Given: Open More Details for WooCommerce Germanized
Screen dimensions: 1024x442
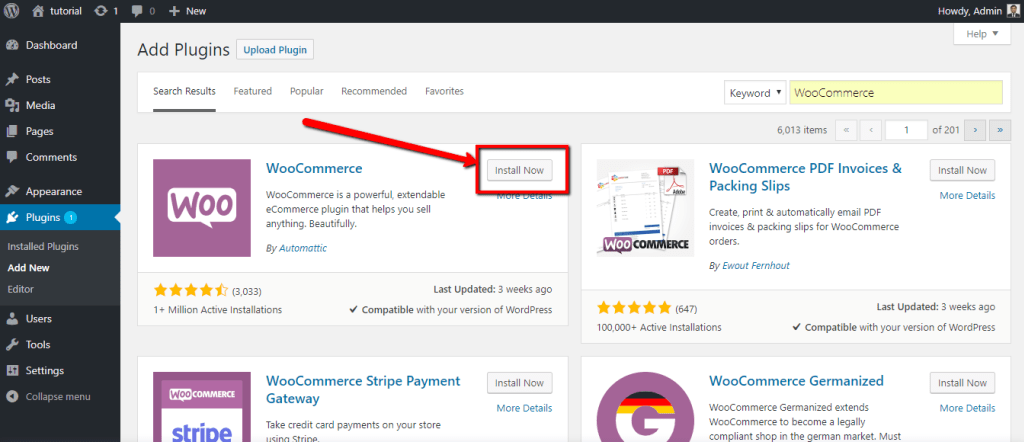Looking at the screenshot, I should pyautogui.click(x=967, y=408).
